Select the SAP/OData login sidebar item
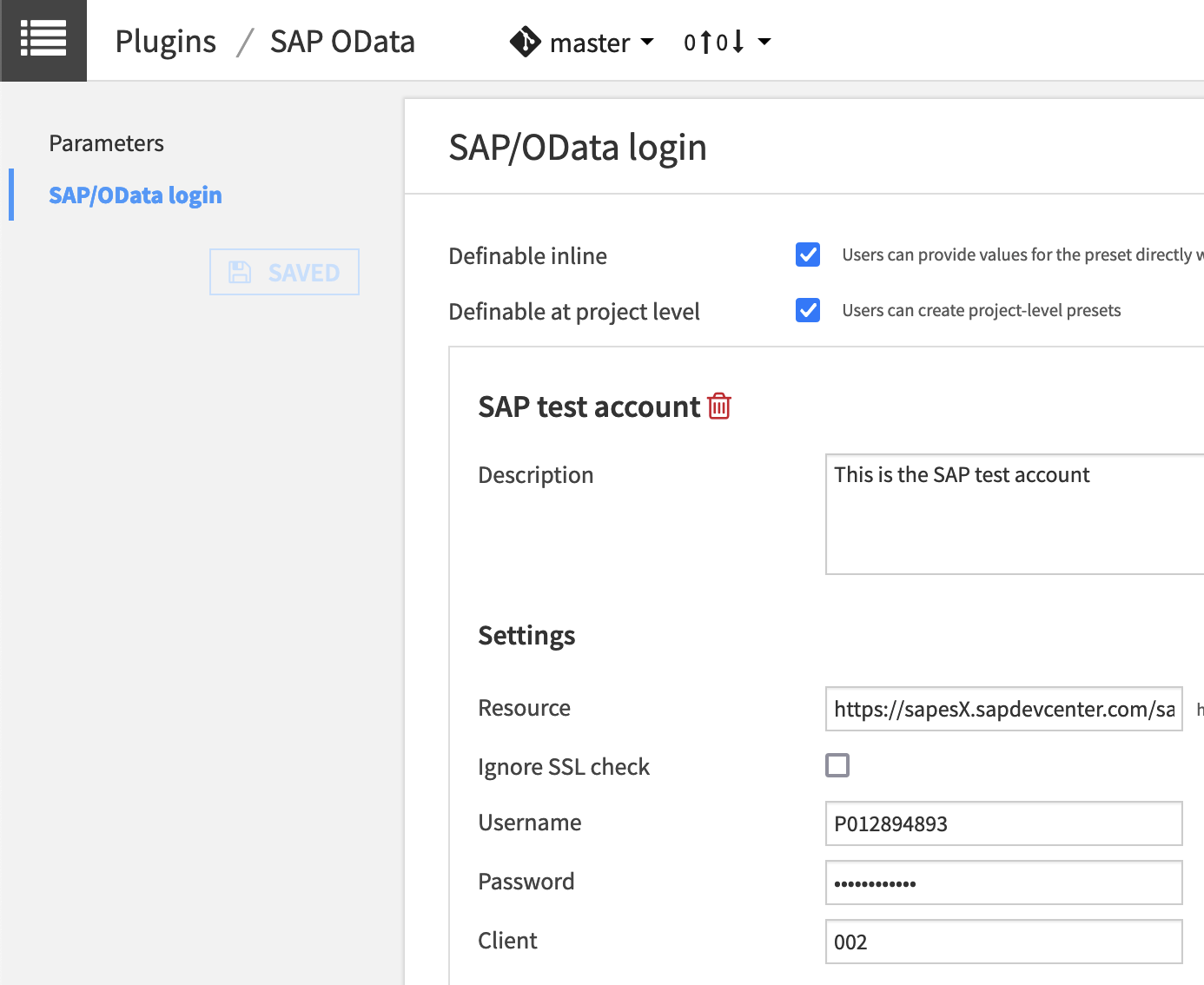 pyautogui.click(x=136, y=195)
